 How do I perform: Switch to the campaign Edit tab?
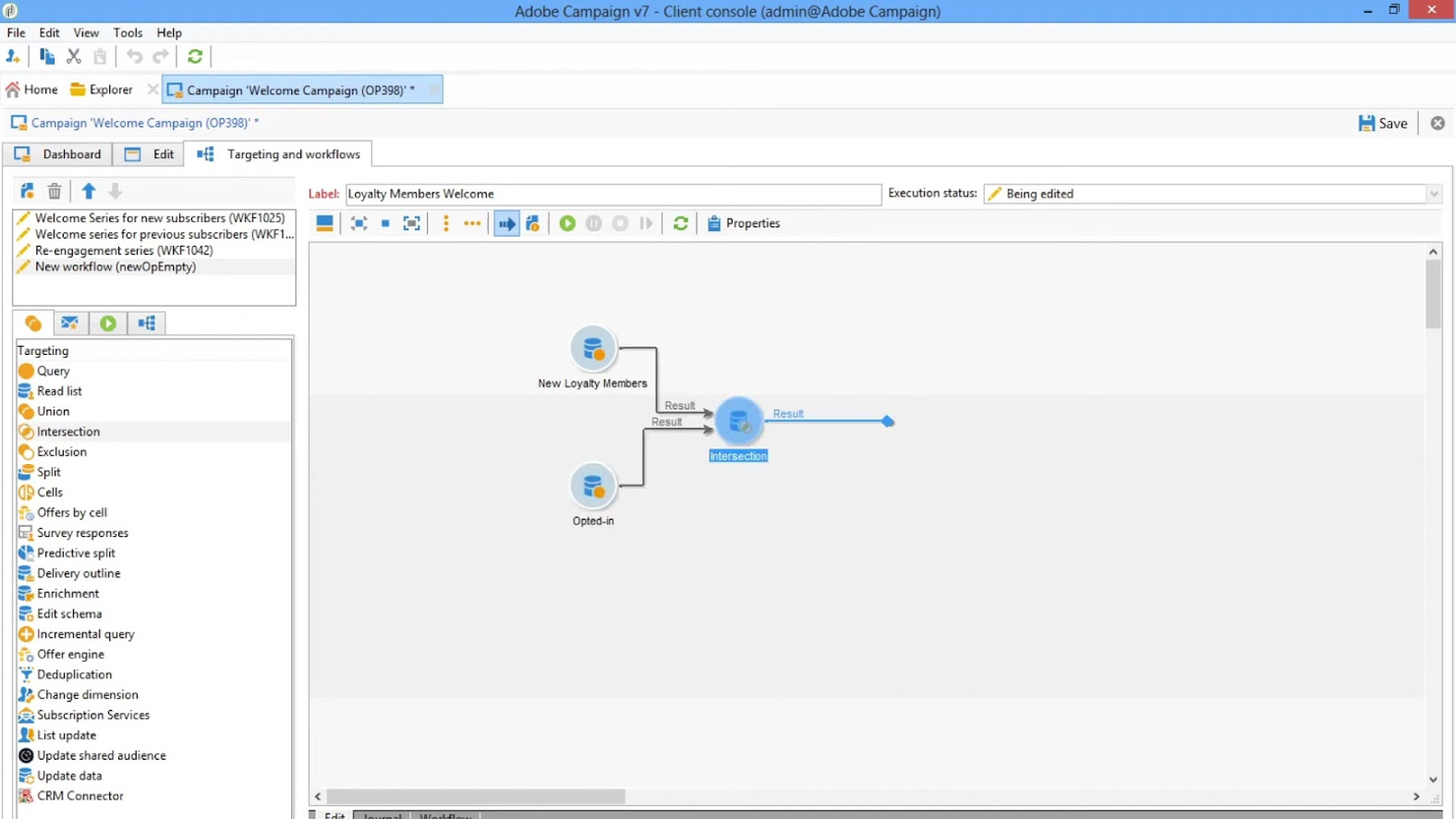coord(150,154)
